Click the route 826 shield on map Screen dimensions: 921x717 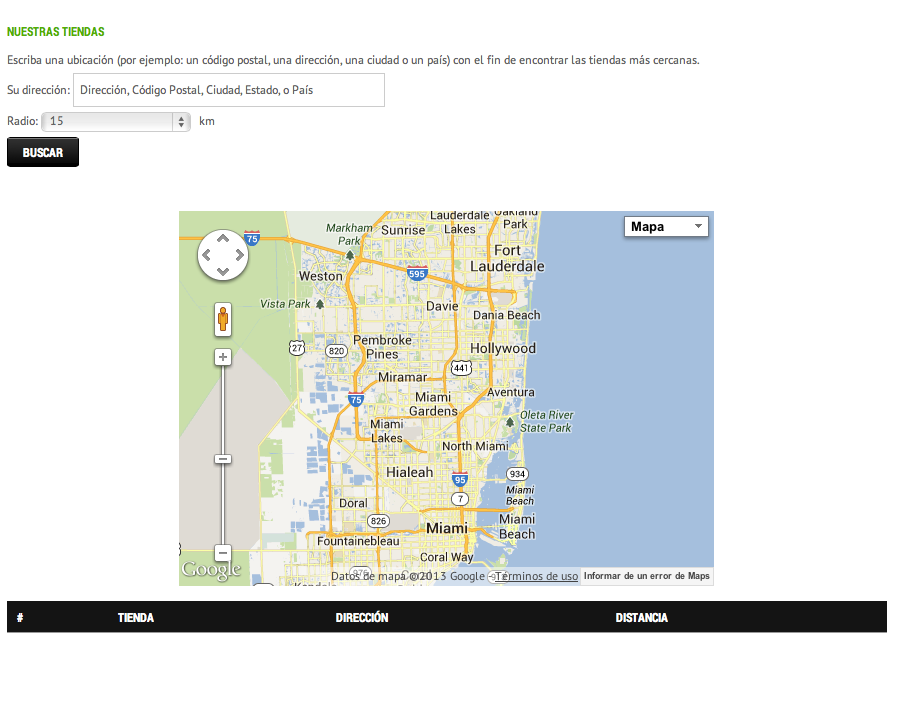378,521
